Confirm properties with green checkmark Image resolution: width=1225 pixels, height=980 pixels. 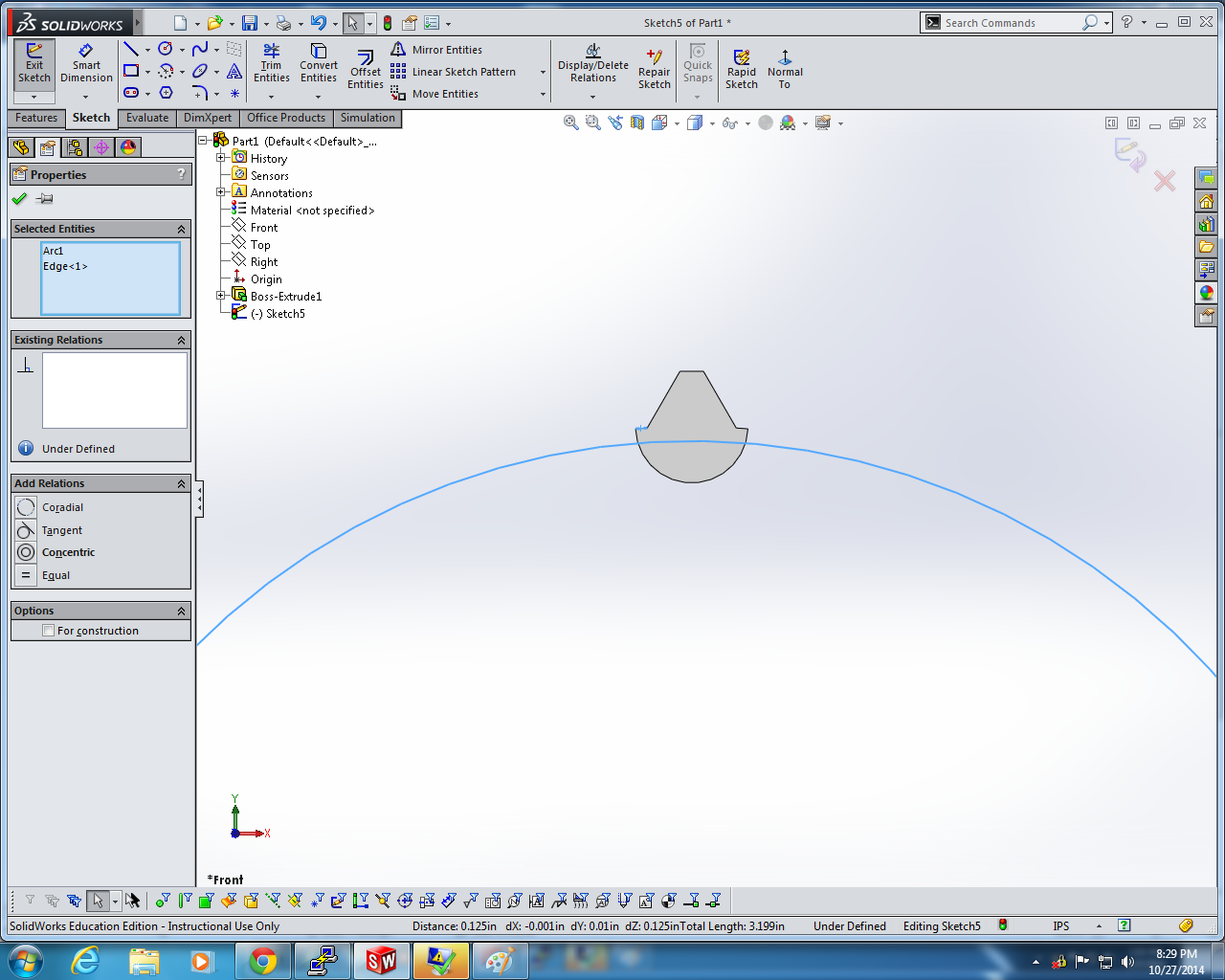[x=19, y=199]
